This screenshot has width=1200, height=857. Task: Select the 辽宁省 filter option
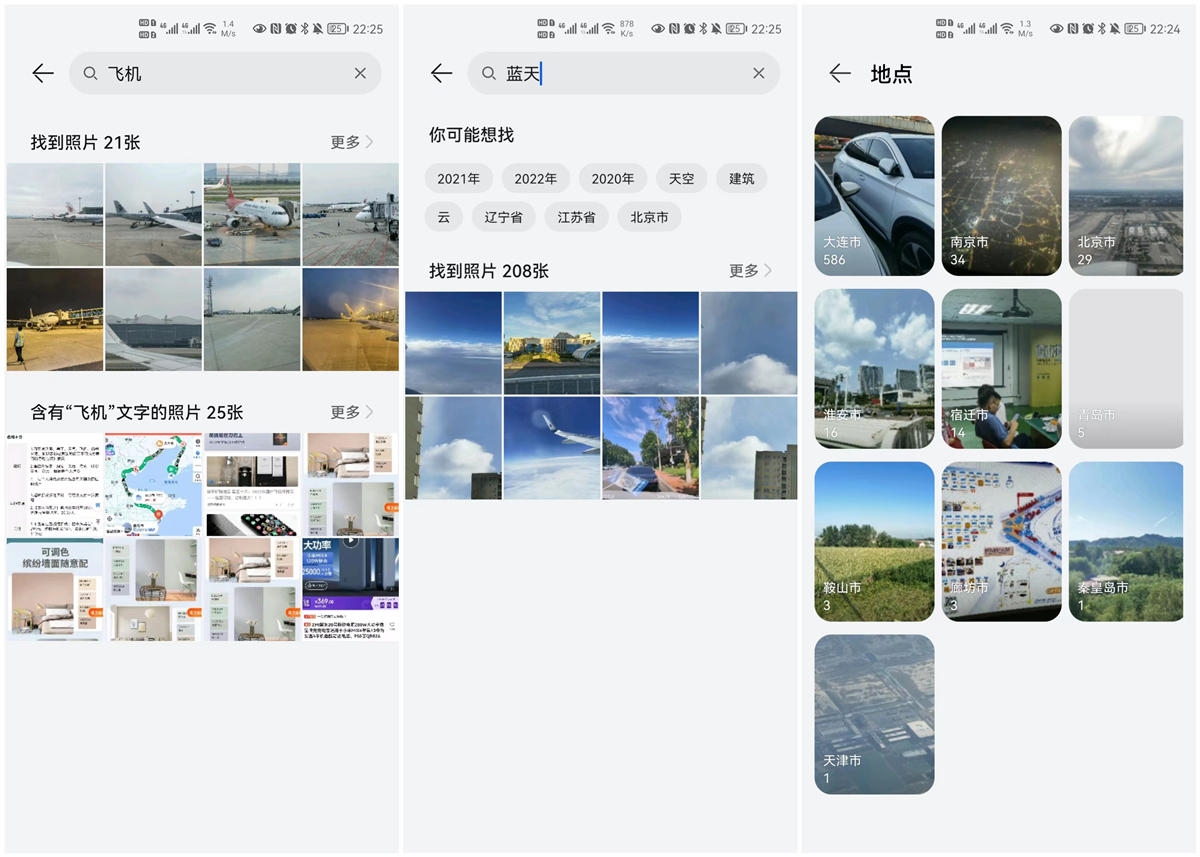pyautogui.click(x=504, y=216)
